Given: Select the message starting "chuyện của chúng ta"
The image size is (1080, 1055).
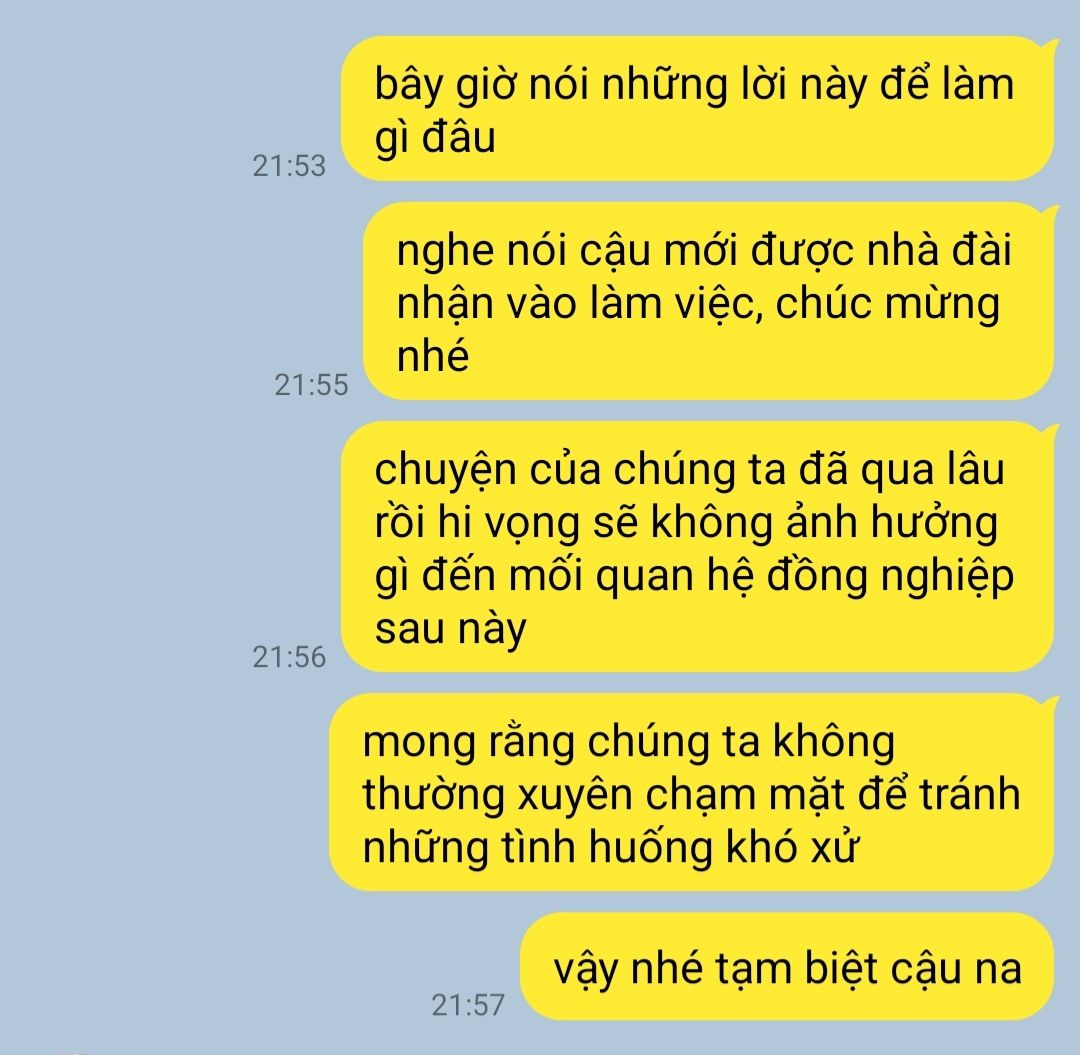Looking at the screenshot, I should [698, 547].
